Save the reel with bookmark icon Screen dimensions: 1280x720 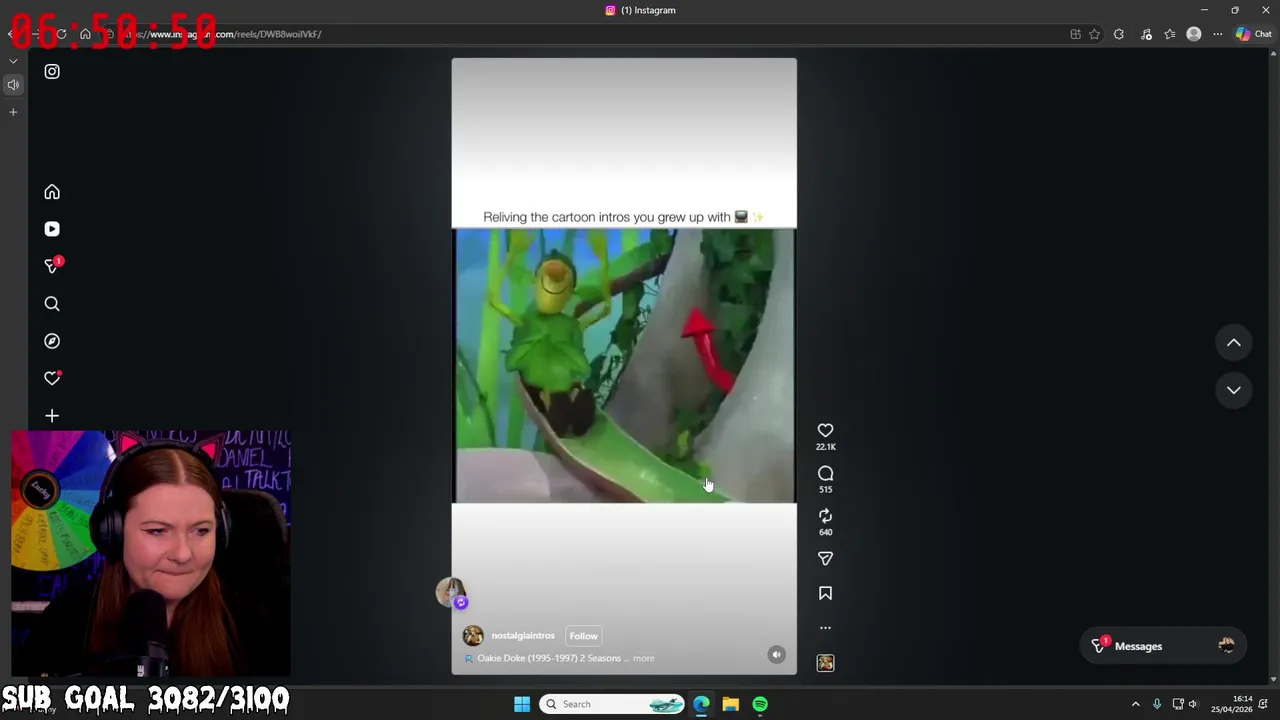825,594
